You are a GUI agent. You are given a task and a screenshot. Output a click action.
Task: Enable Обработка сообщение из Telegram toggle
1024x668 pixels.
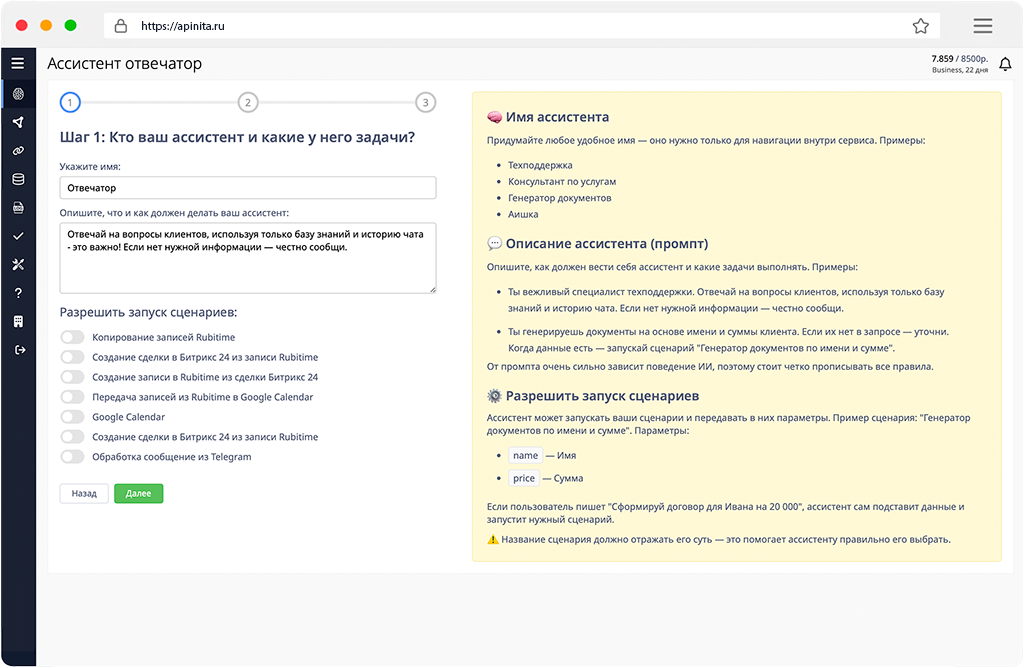click(72, 457)
